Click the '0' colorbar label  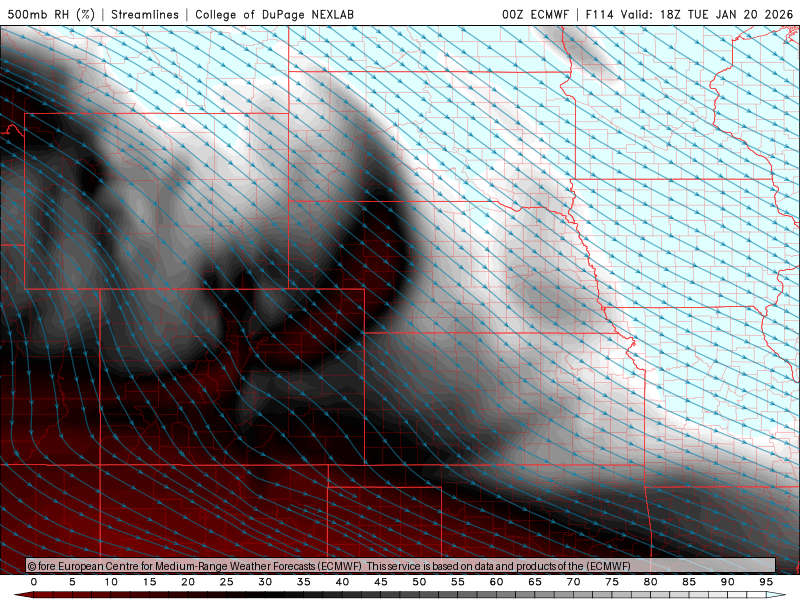pyautogui.click(x=34, y=582)
